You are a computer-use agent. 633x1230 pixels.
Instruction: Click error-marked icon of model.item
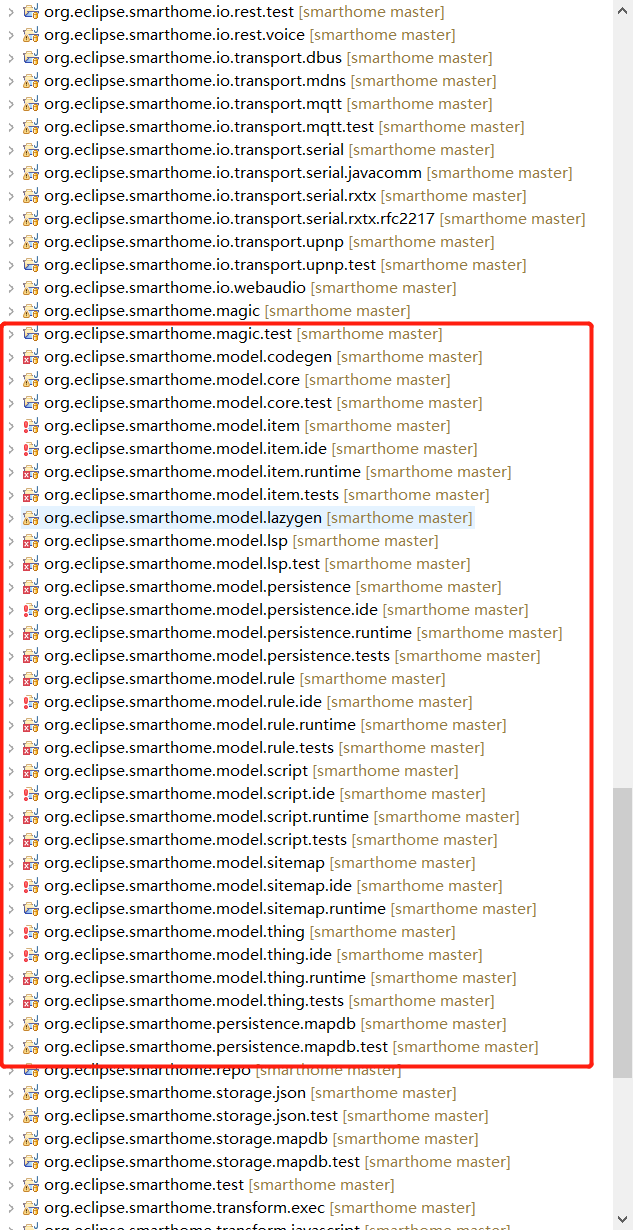31,426
